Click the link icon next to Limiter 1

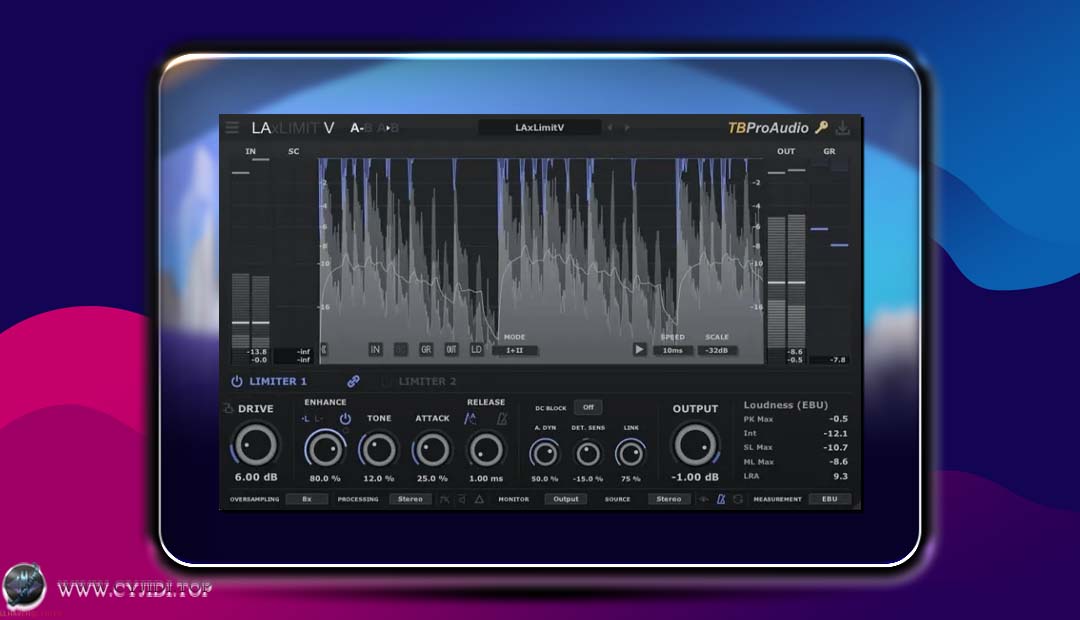click(x=353, y=381)
